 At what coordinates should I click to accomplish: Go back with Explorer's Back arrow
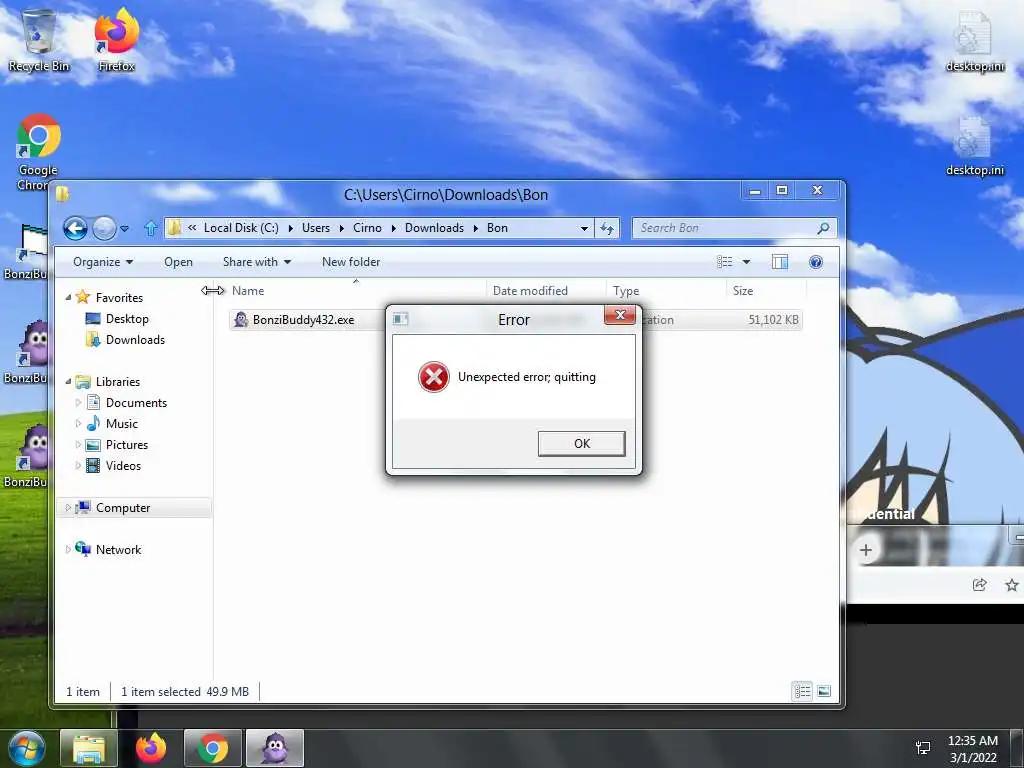click(75, 228)
